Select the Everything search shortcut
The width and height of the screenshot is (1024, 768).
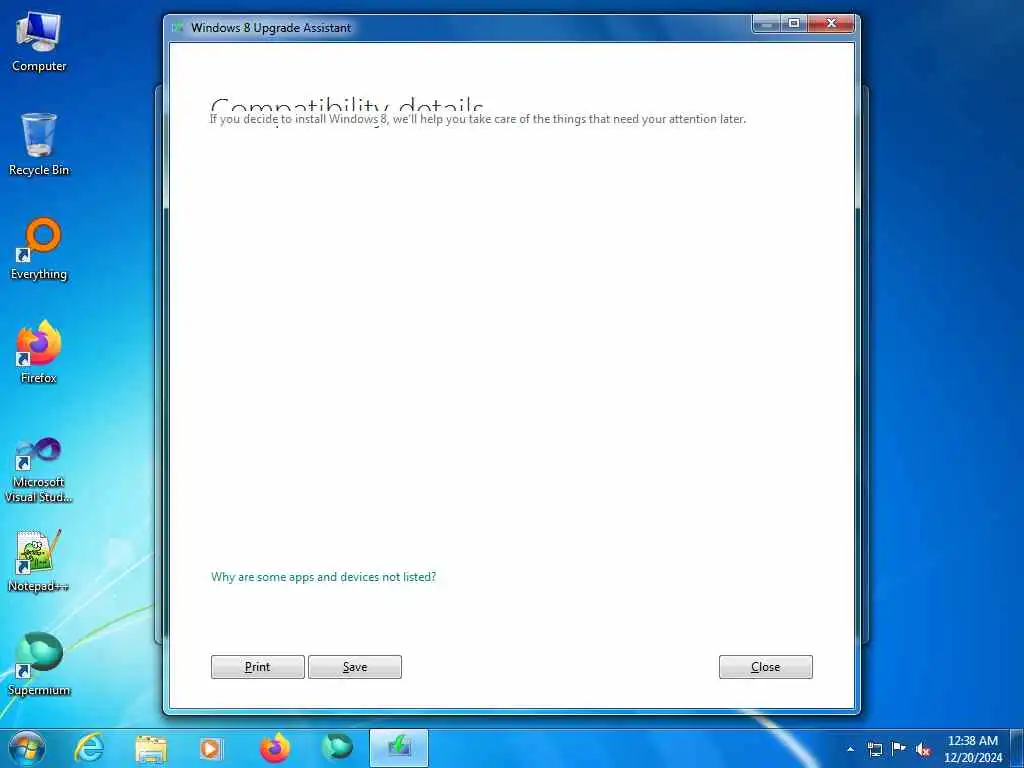pos(39,249)
